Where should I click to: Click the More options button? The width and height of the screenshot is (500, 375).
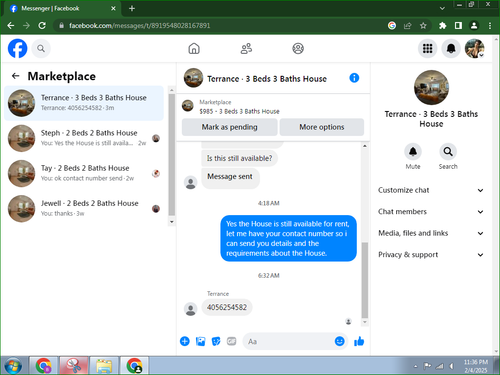(x=322, y=127)
